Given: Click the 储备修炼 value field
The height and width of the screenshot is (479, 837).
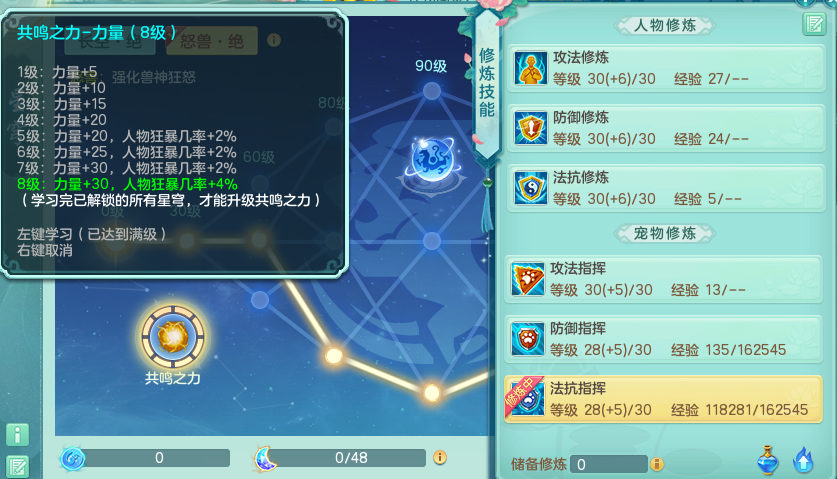Looking at the screenshot, I should tap(609, 464).
